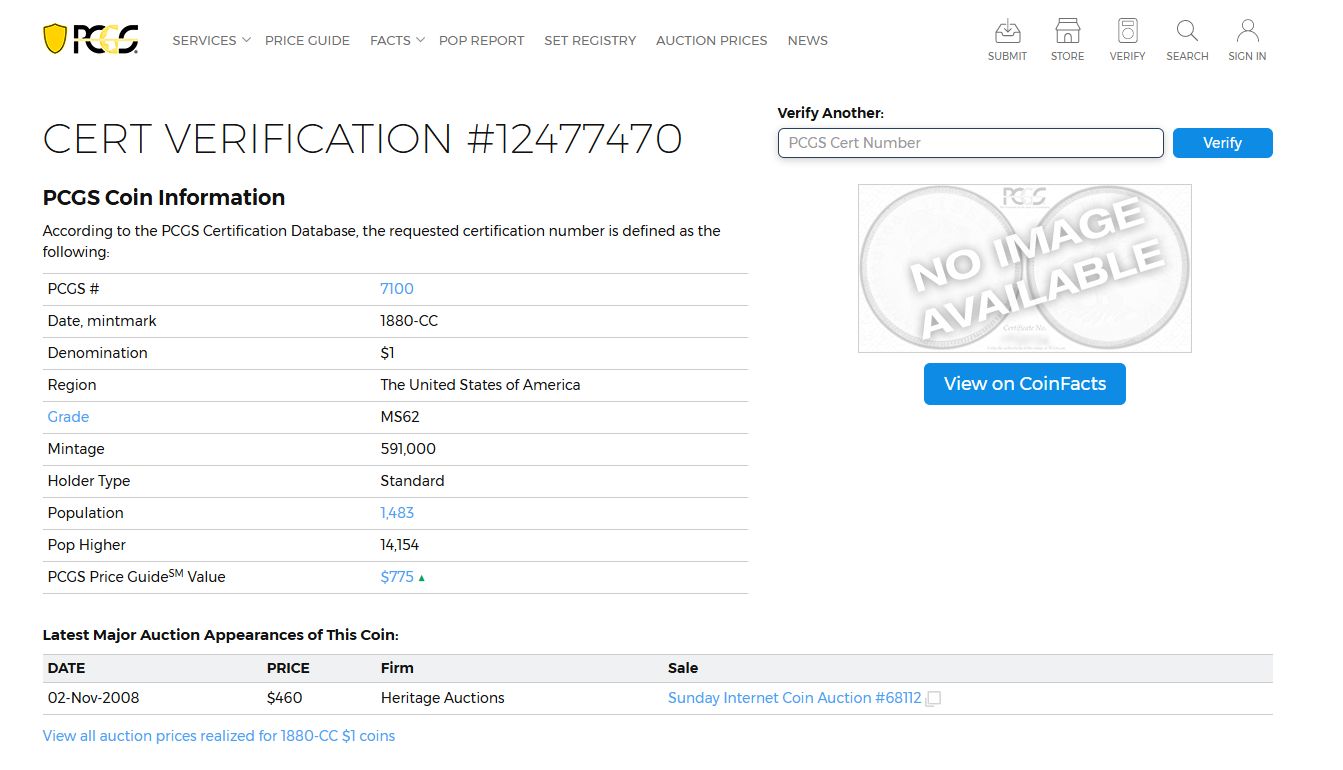Select the $460 auction price
This screenshot has width=1343, height=770.
click(285, 698)
